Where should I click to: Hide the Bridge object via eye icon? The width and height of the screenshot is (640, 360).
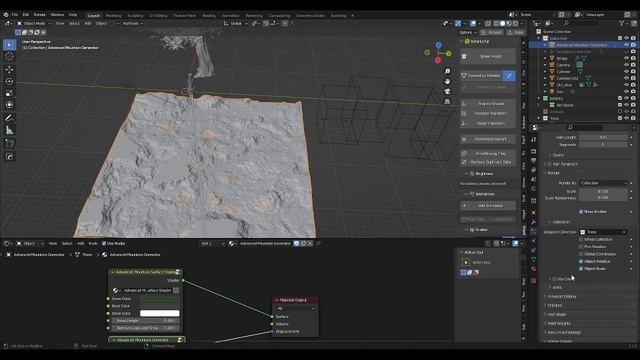tap(627, 58)
